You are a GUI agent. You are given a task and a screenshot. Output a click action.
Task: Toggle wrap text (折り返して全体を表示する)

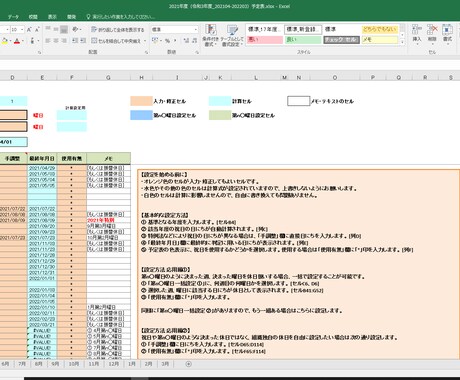[118, 30]
